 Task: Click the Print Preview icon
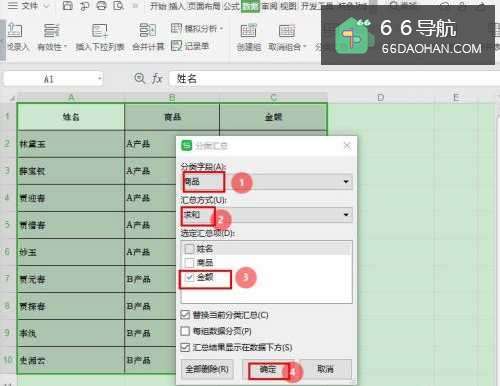118,6
